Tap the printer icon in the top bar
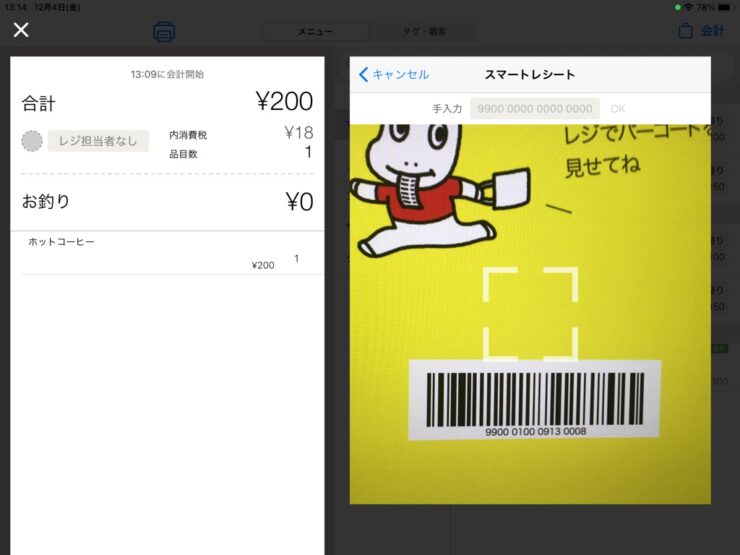This screenshot has height=555, width=740. pos(164,32)
